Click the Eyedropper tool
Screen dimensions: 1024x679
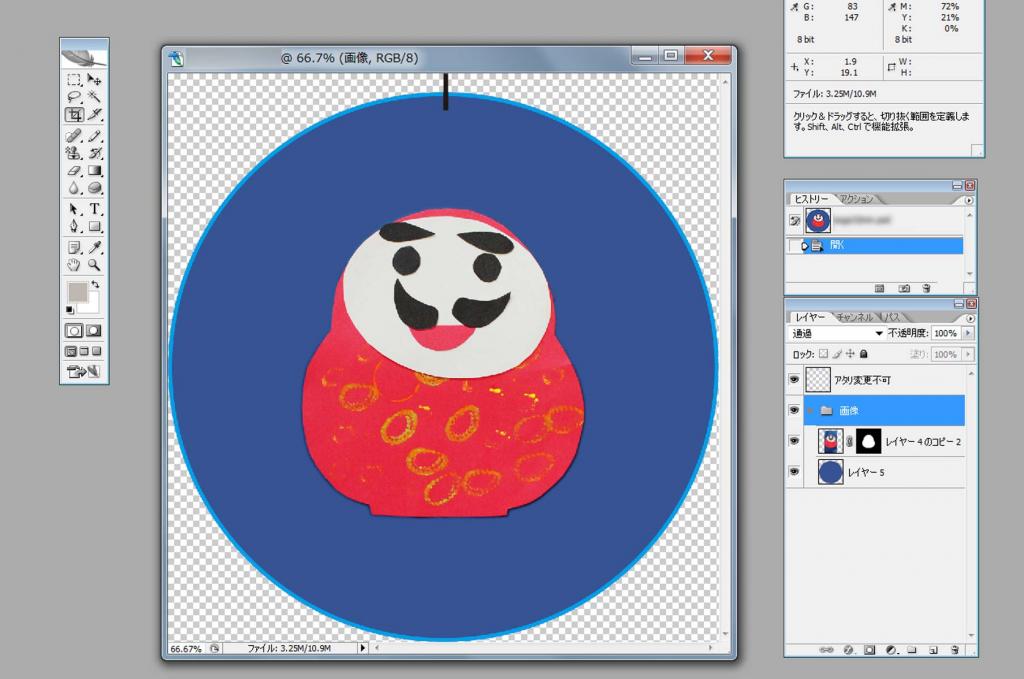tap(95, 247)
